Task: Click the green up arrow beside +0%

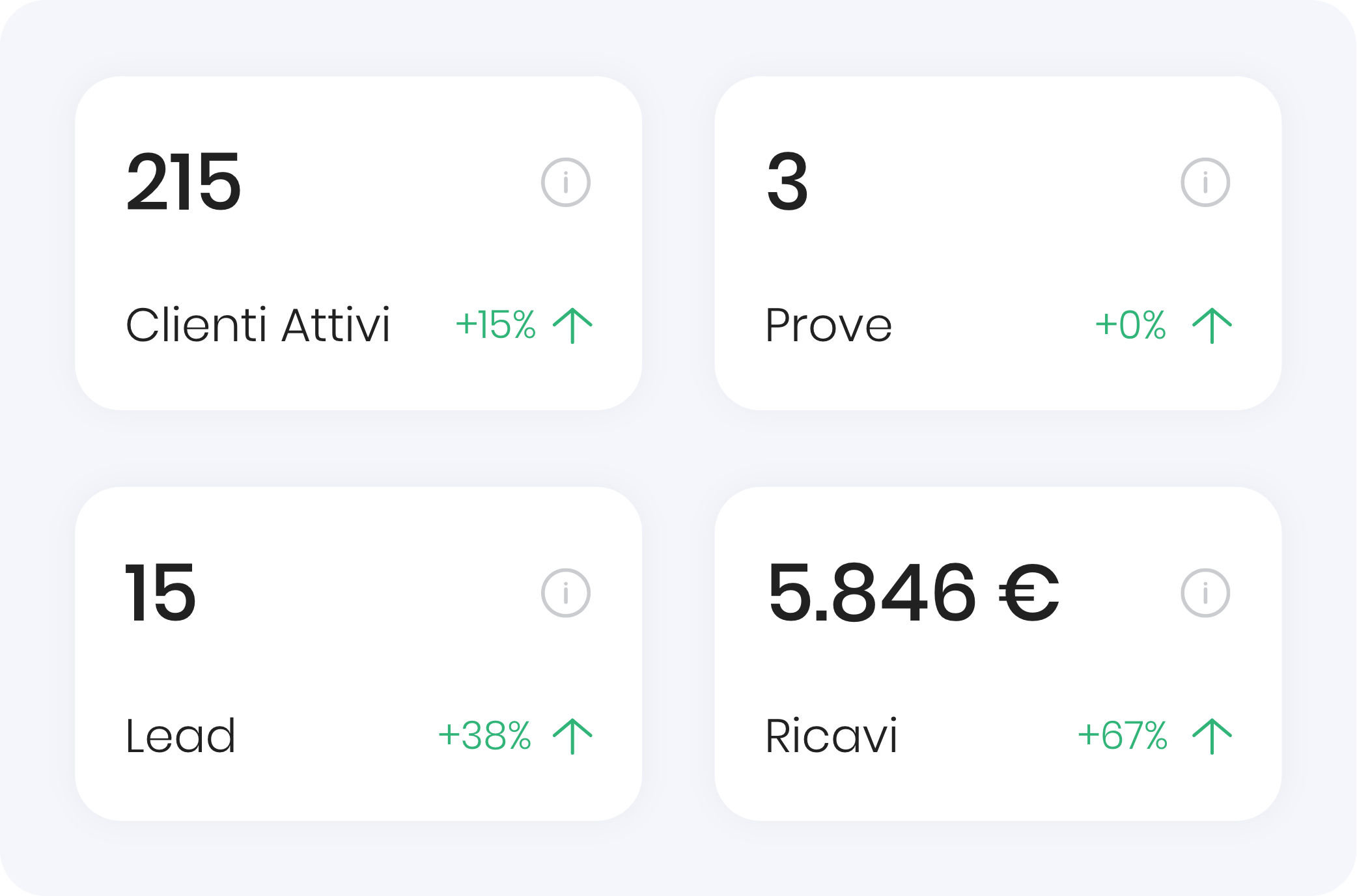Action: (x=1212, y=325)
